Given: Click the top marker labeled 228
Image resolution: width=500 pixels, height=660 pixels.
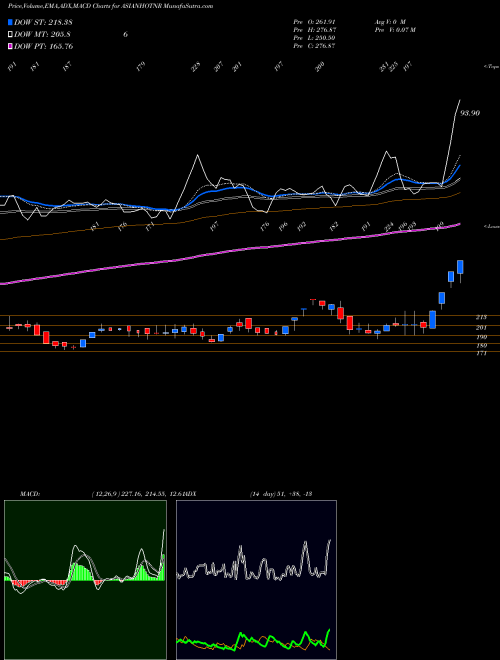Looking at the screenshot, I should 196,67.
